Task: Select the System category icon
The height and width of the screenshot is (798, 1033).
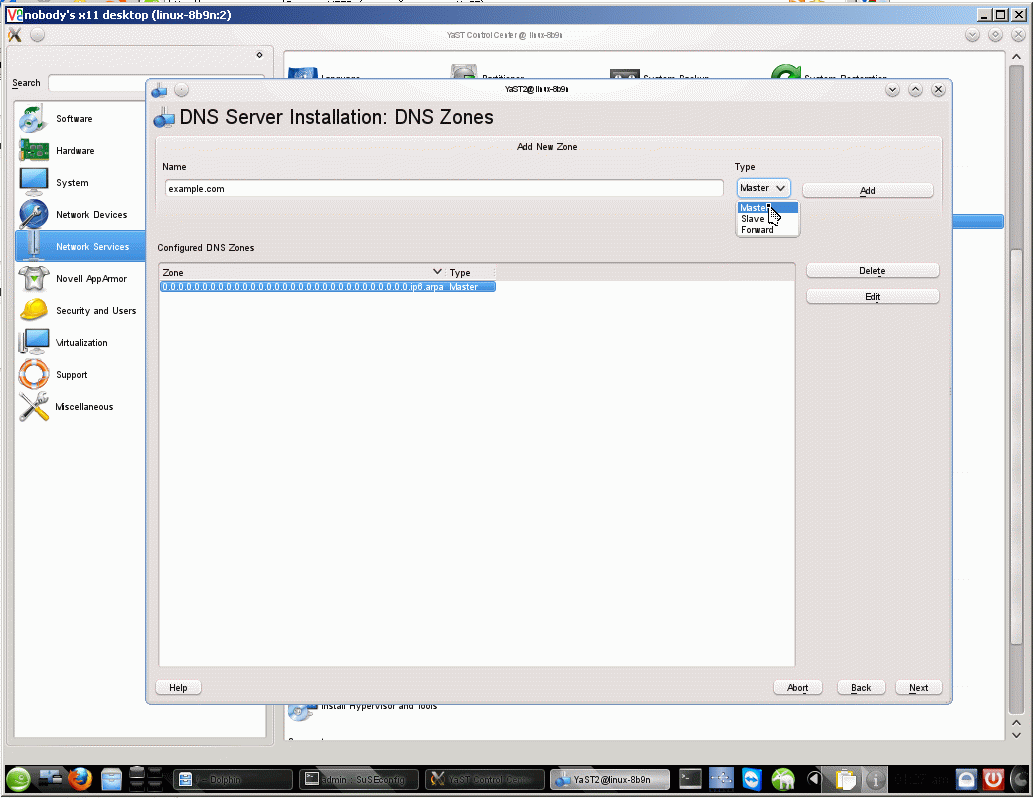Action: pos(34,183)
